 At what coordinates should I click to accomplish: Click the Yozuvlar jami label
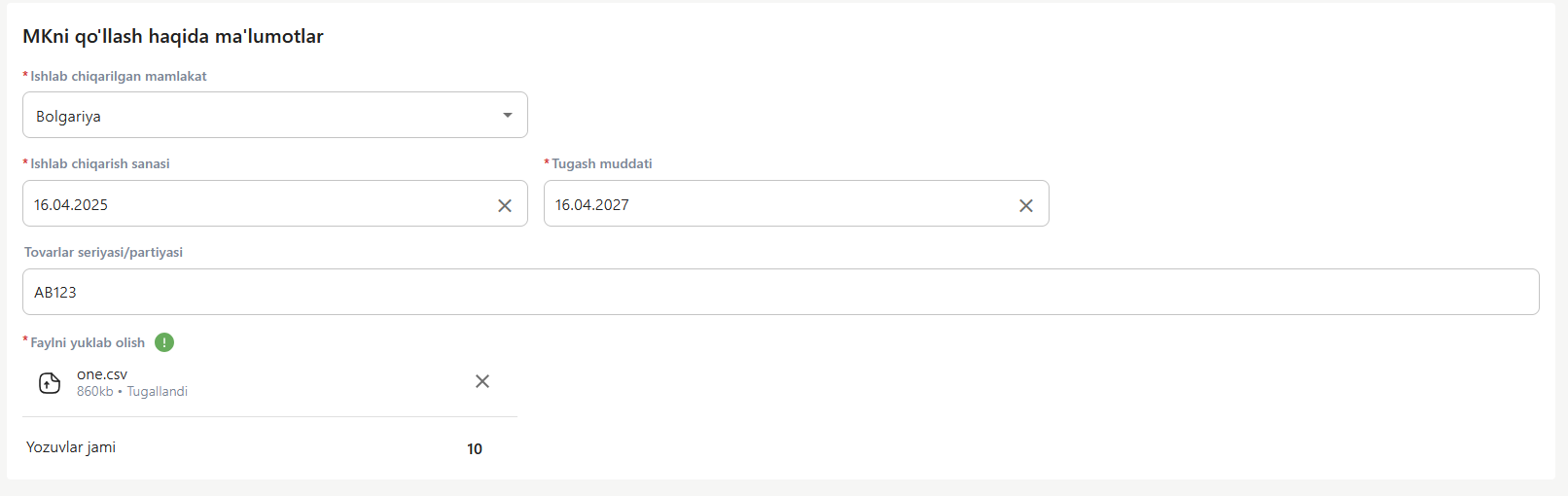pyautogui.click(x=71, y=447)
